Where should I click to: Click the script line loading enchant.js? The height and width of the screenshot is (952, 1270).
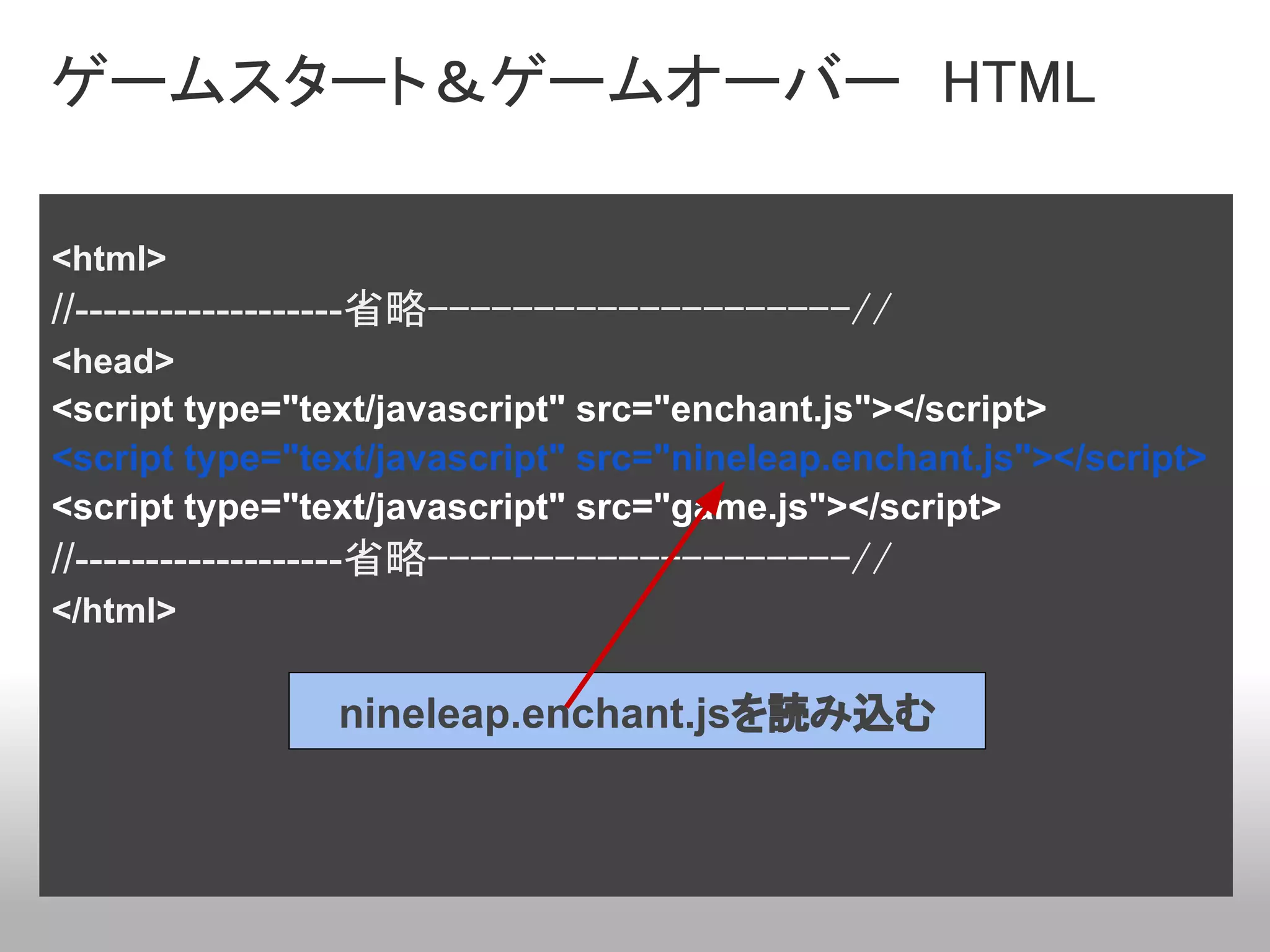pyautogui.click(x=549, y=410)
